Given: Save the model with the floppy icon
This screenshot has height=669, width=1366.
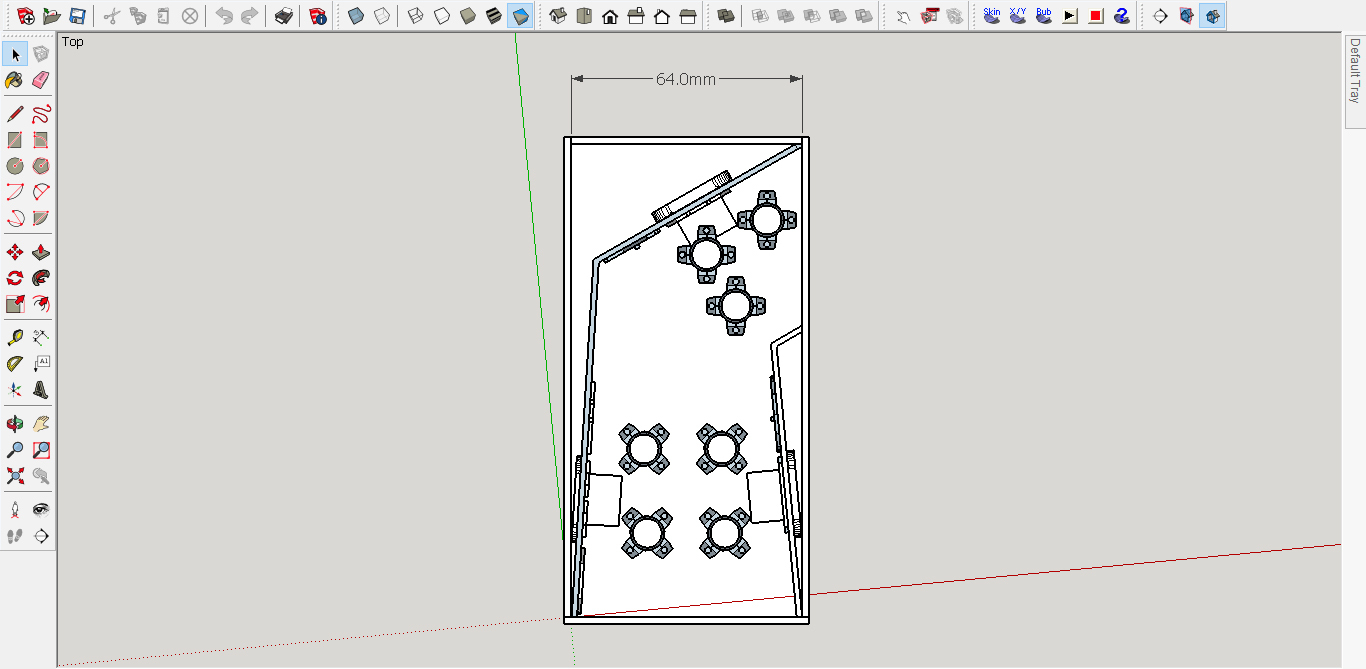Looking at the screenshot, I should pos(78,16).
